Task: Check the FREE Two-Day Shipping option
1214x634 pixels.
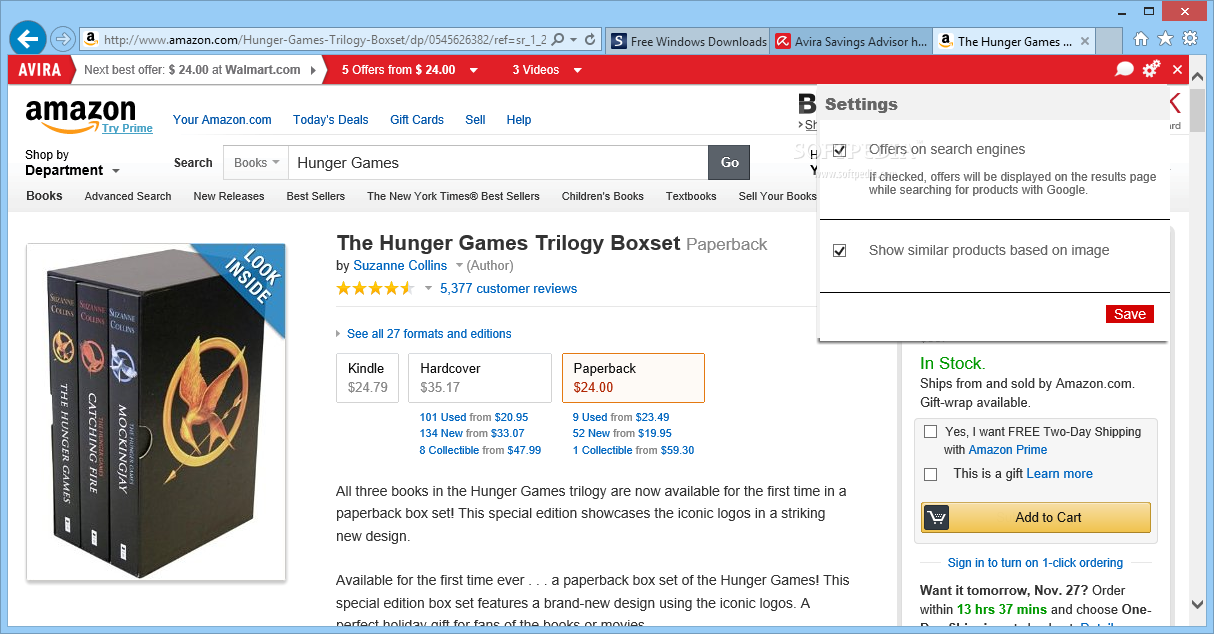Action: [x=931, y=432]
